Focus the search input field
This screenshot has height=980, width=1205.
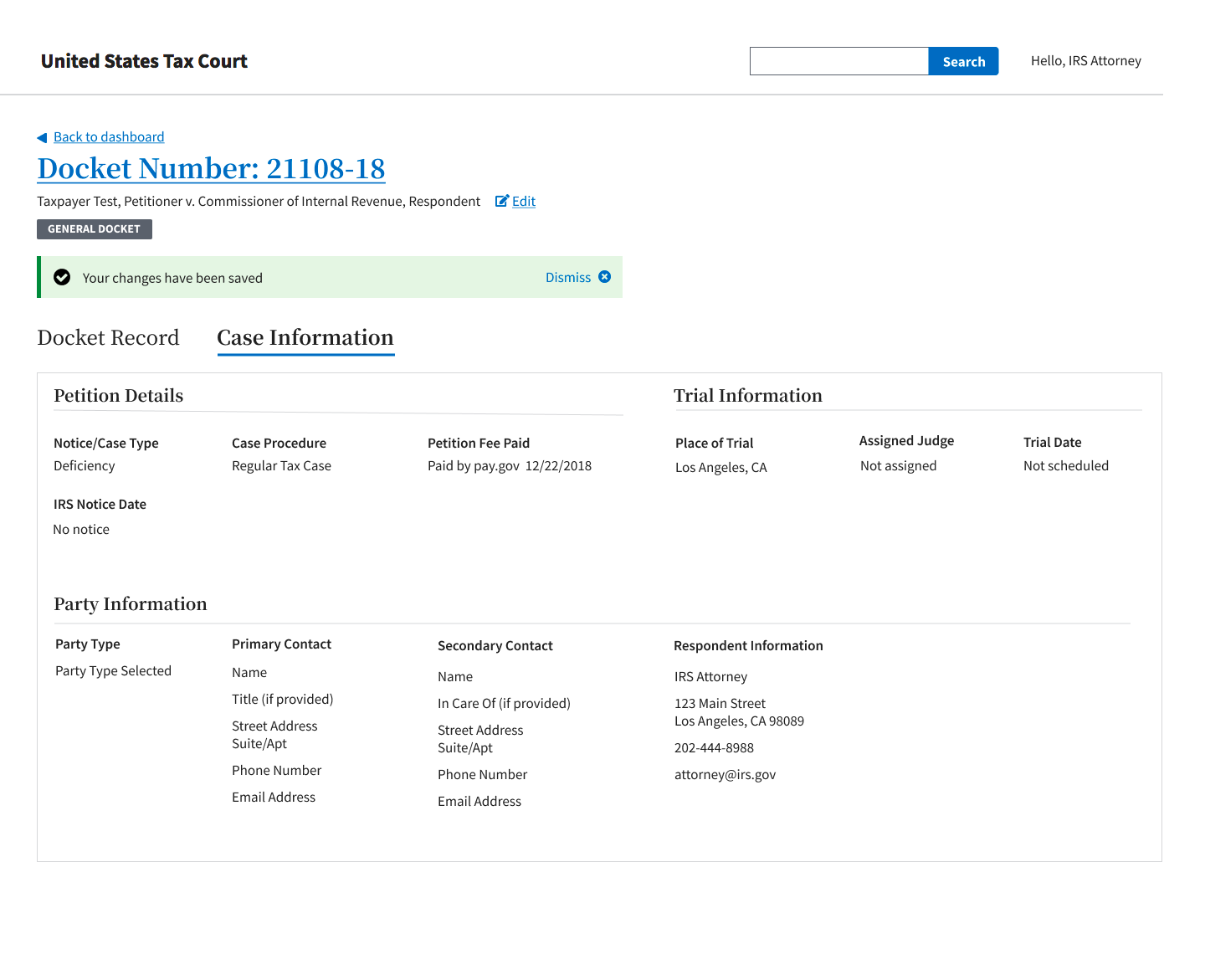(839, 61)
